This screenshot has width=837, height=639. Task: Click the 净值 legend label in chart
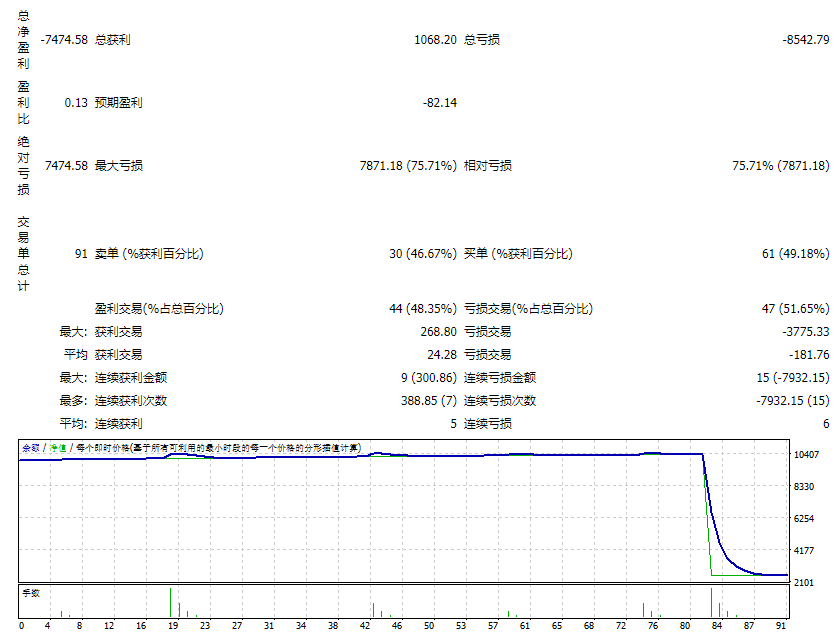[x=59, y=449]
